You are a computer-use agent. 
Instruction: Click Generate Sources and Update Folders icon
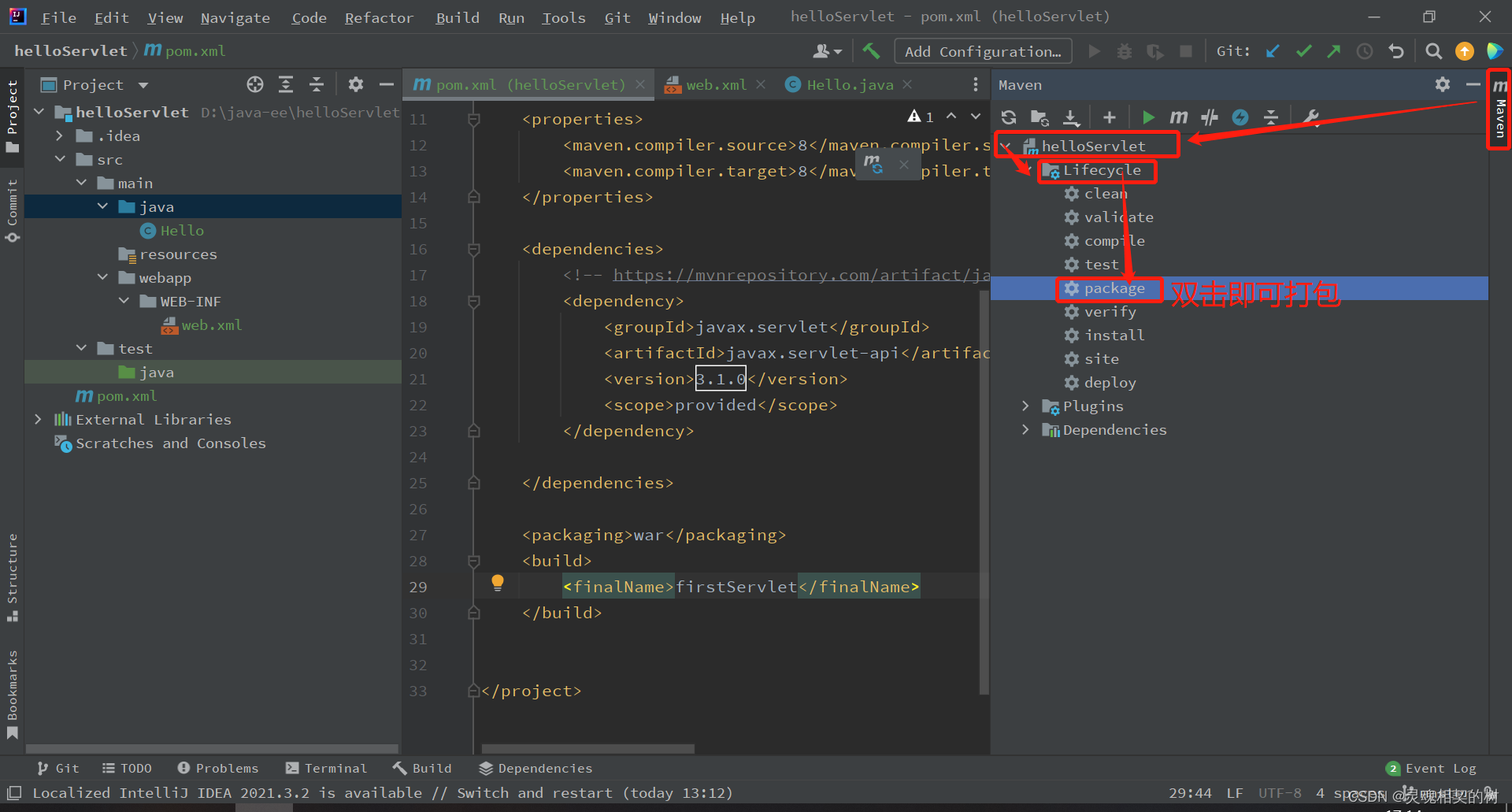pos(1039,117)
